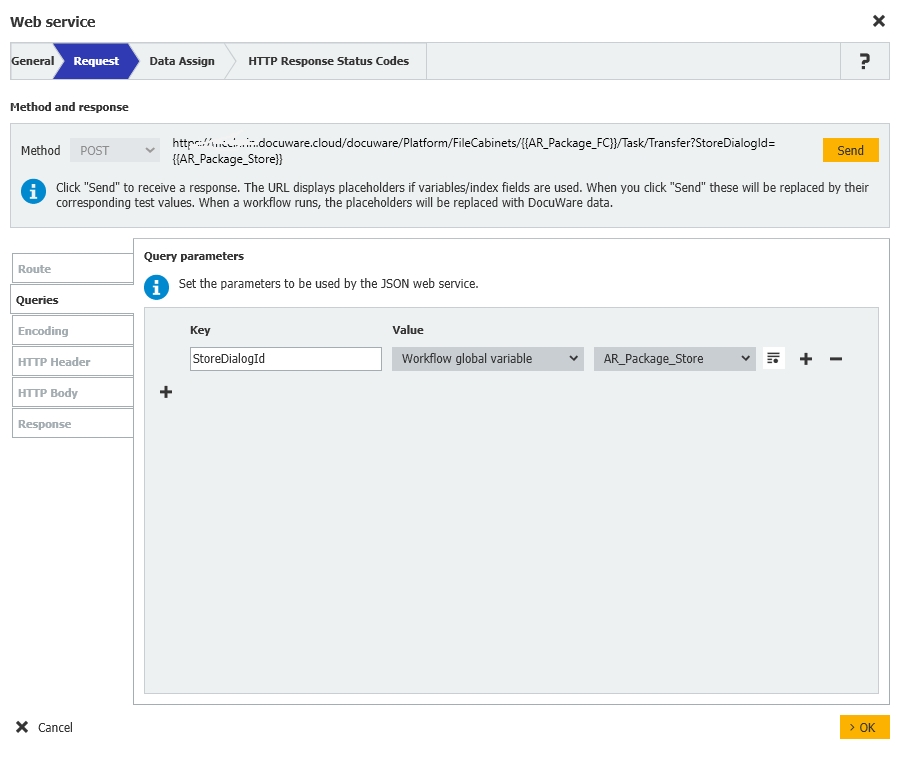
Task: Click the plus icon next to the value row
Action: [806, 359]
